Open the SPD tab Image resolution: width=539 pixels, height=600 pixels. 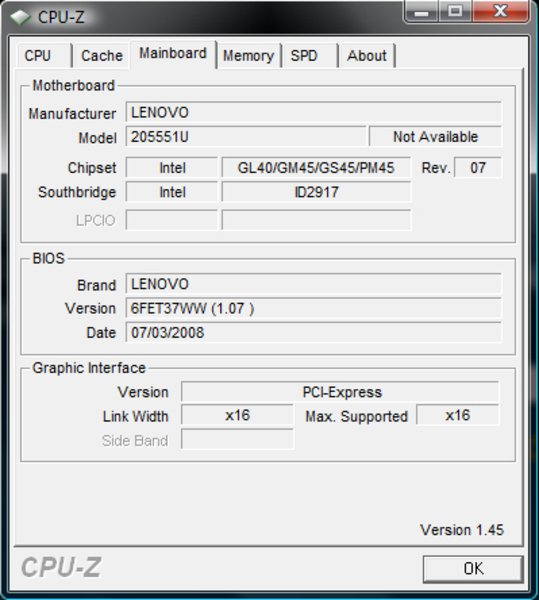pos(310,56)
